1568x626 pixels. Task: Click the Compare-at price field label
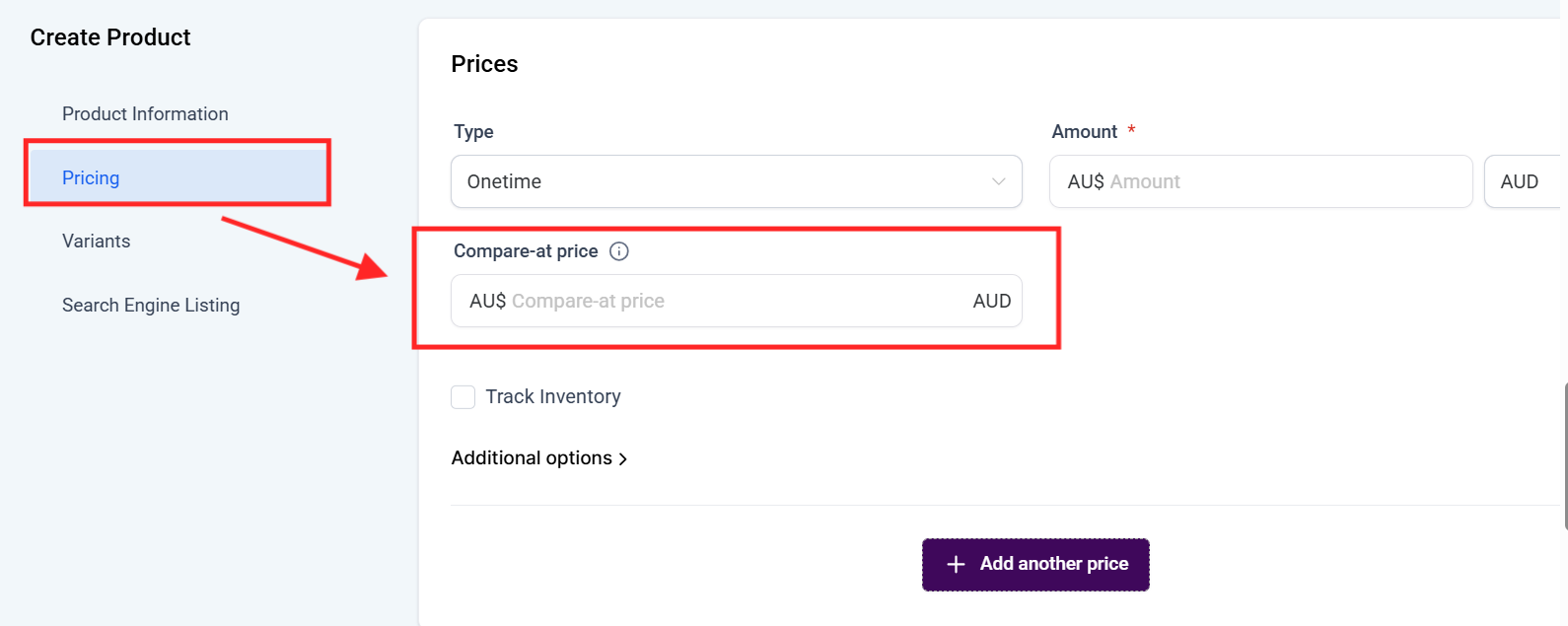526,251
